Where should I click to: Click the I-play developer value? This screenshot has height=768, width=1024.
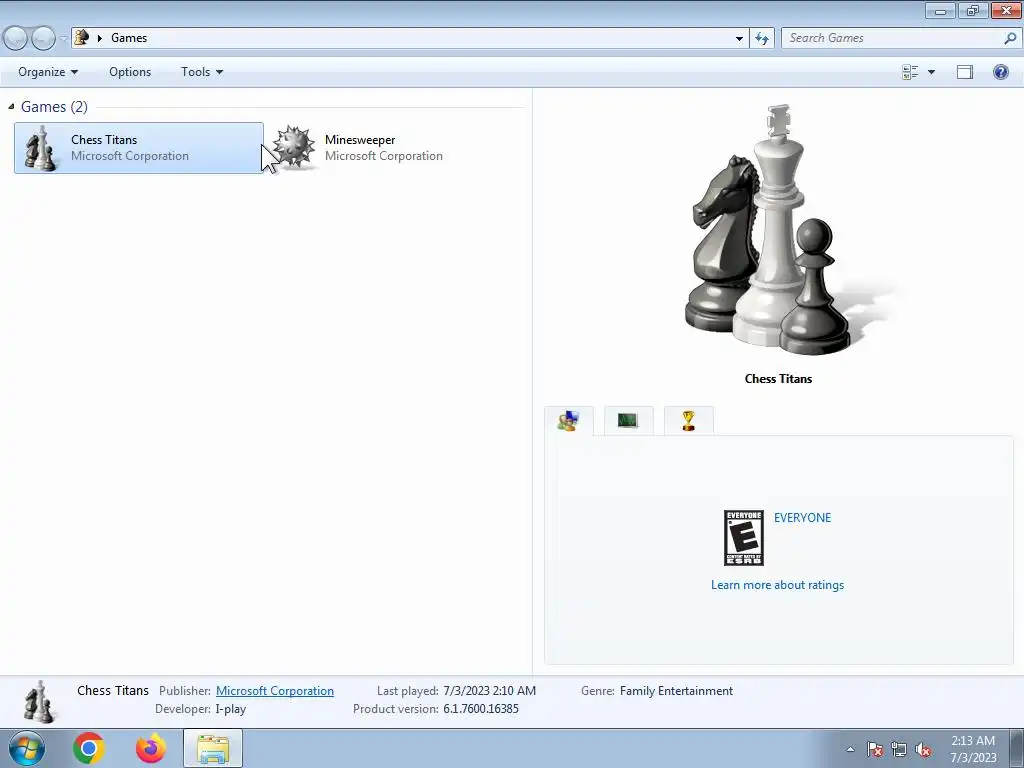point(231,709)
